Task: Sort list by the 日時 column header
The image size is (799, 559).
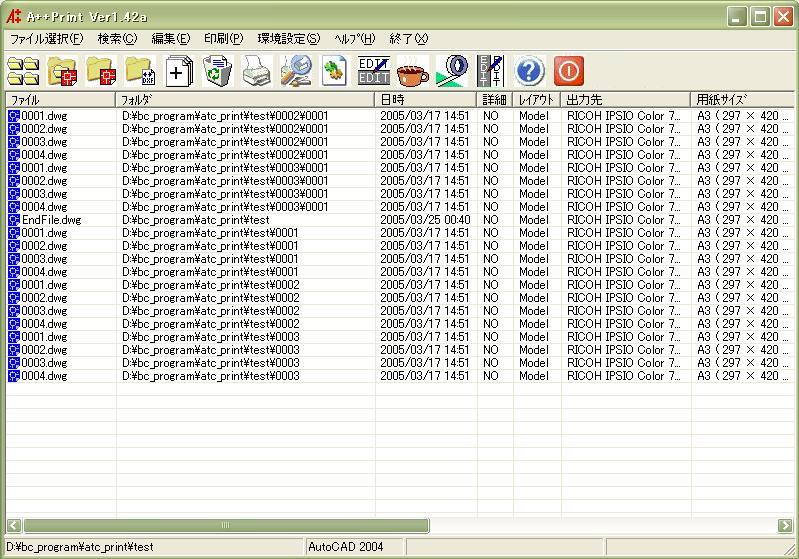Action: tap(426, 100)
